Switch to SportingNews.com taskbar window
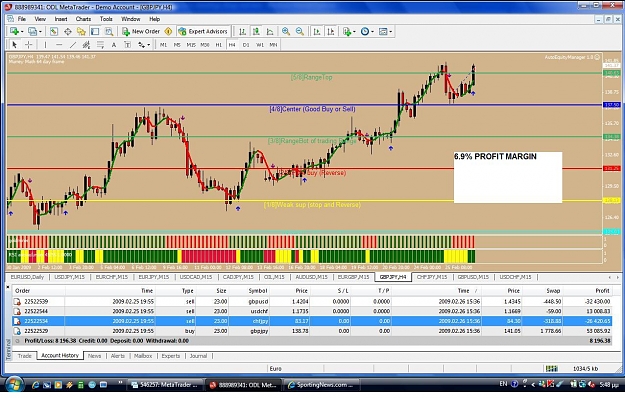 click(x=322, y=385)
